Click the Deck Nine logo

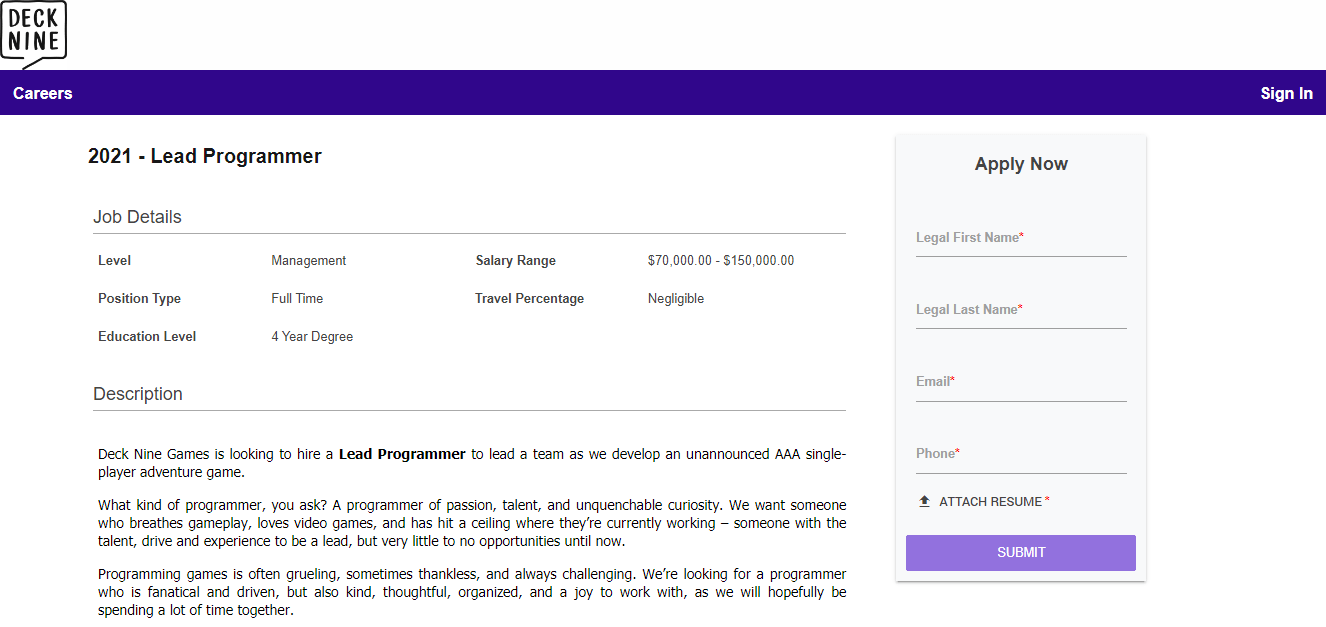click(x=34, y=34)
